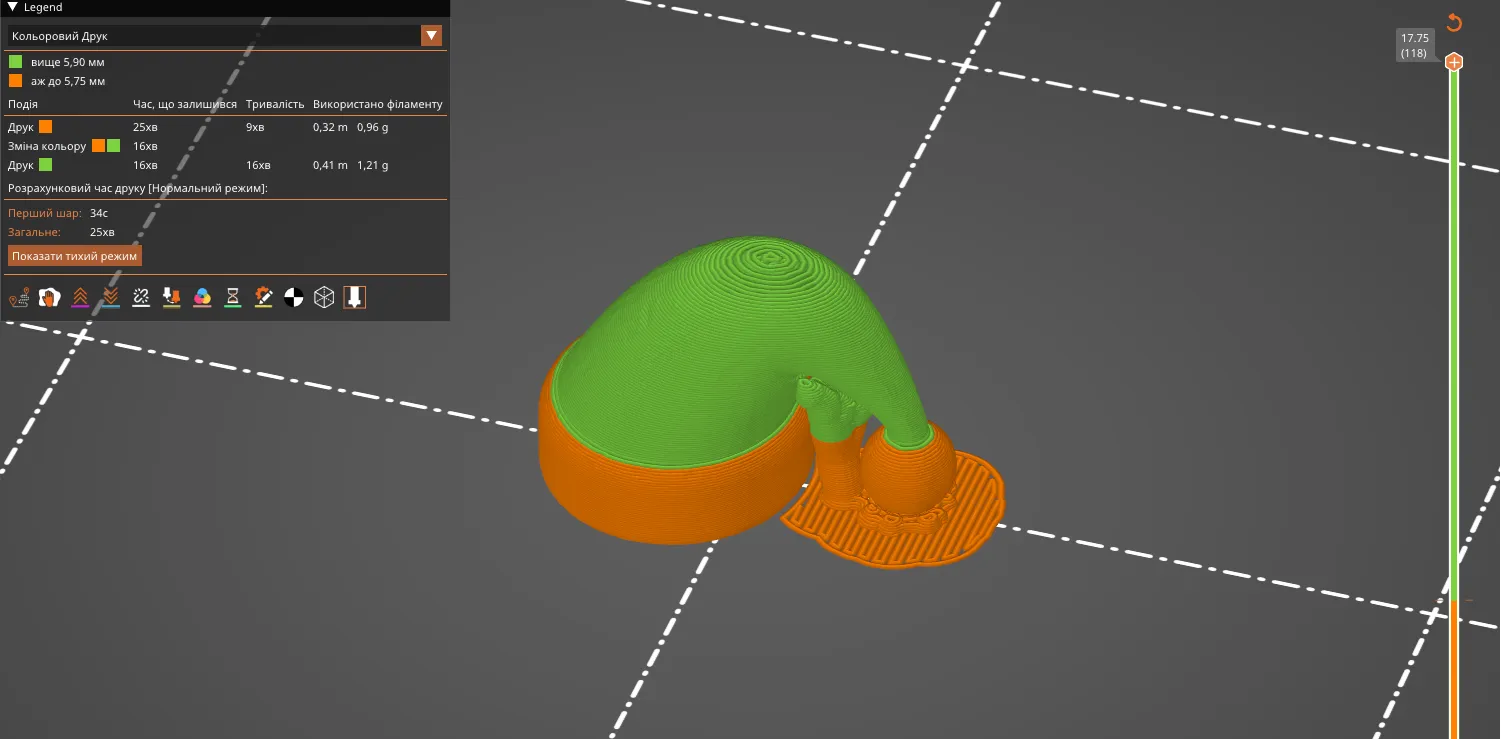The image size is (1501, 739).
Task: Click the green swatch in last Друк row
Action: coord(45,165)
